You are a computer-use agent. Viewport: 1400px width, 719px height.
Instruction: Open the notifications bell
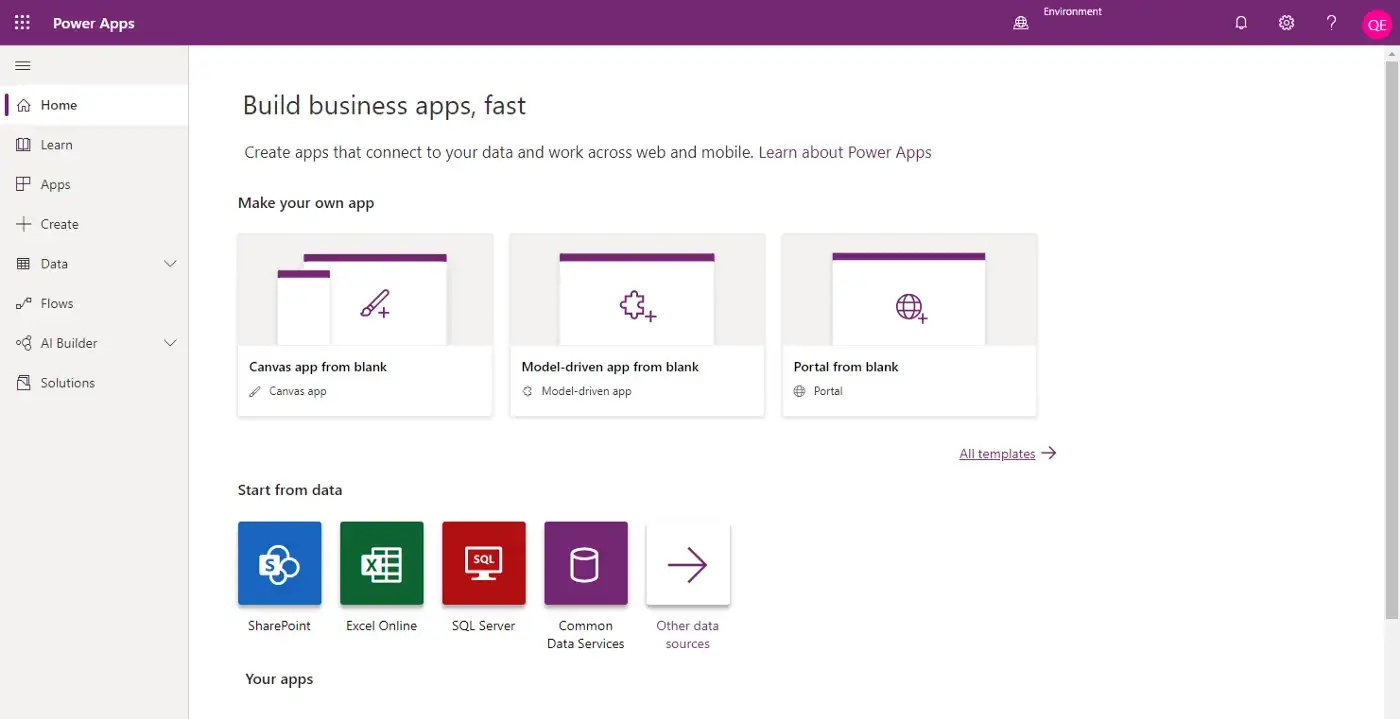1241,23
